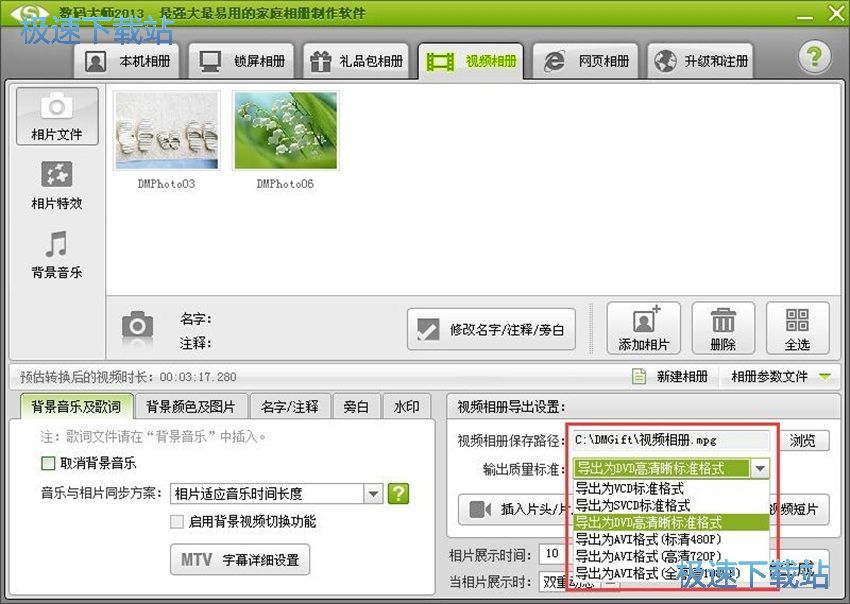This screenshot has height=604, width=850.
Task: Click the gift box icon on 礼品包相册 tab
Action: 320,61
